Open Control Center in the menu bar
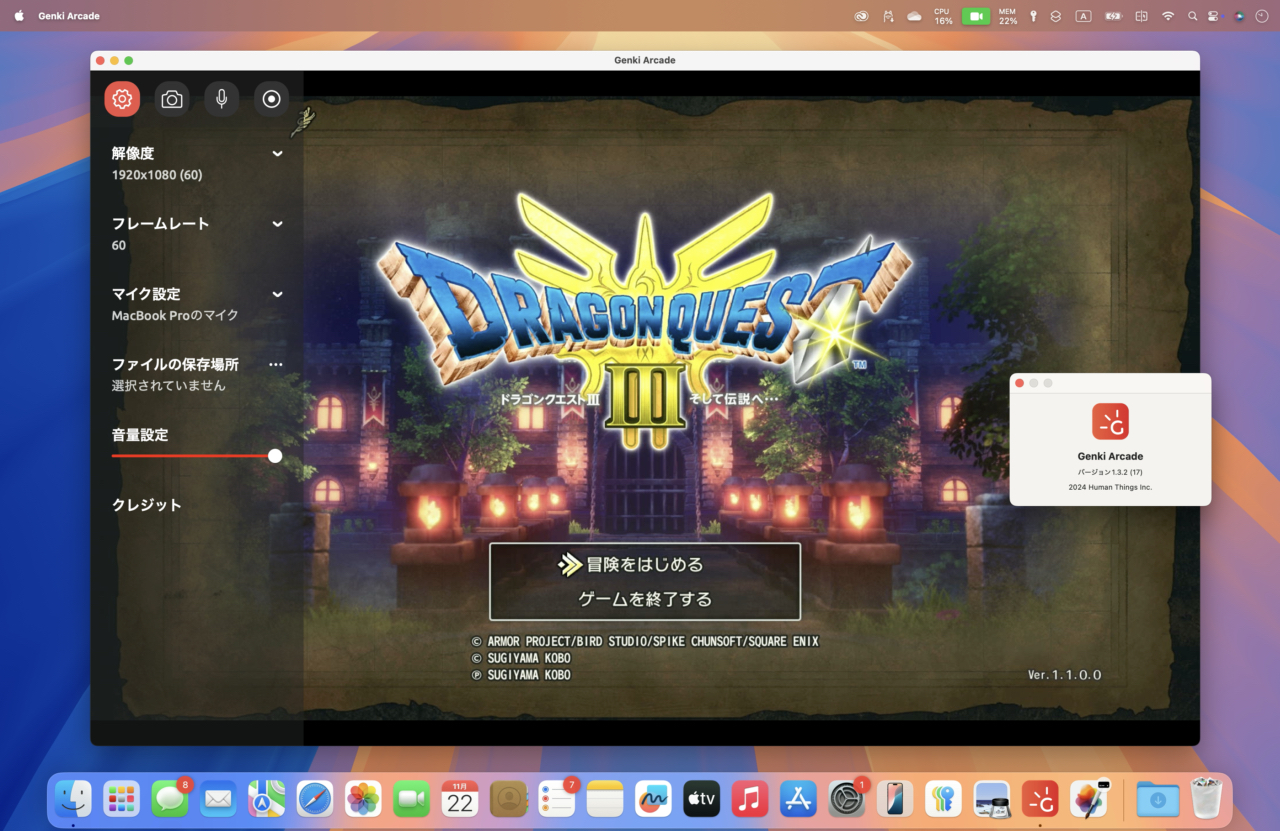This screenshot has width=1280, height=831. [x=1213, y=16]
